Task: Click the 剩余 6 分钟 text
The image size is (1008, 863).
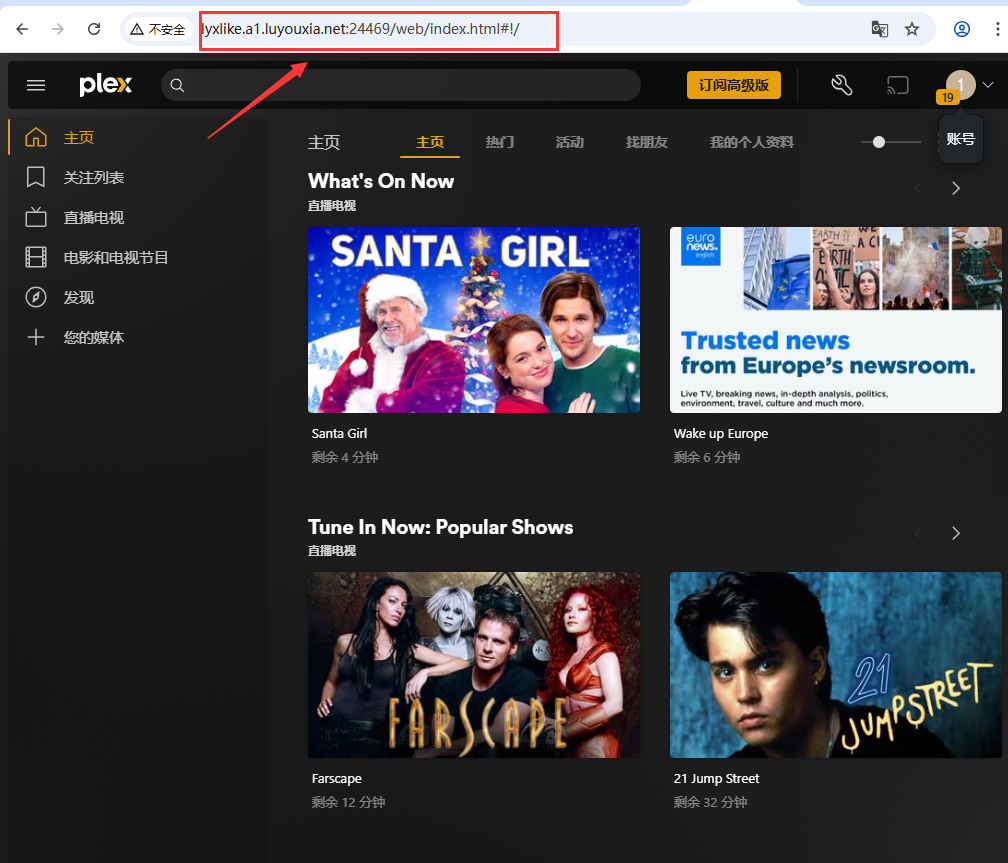Action: (x=707, y=457)
